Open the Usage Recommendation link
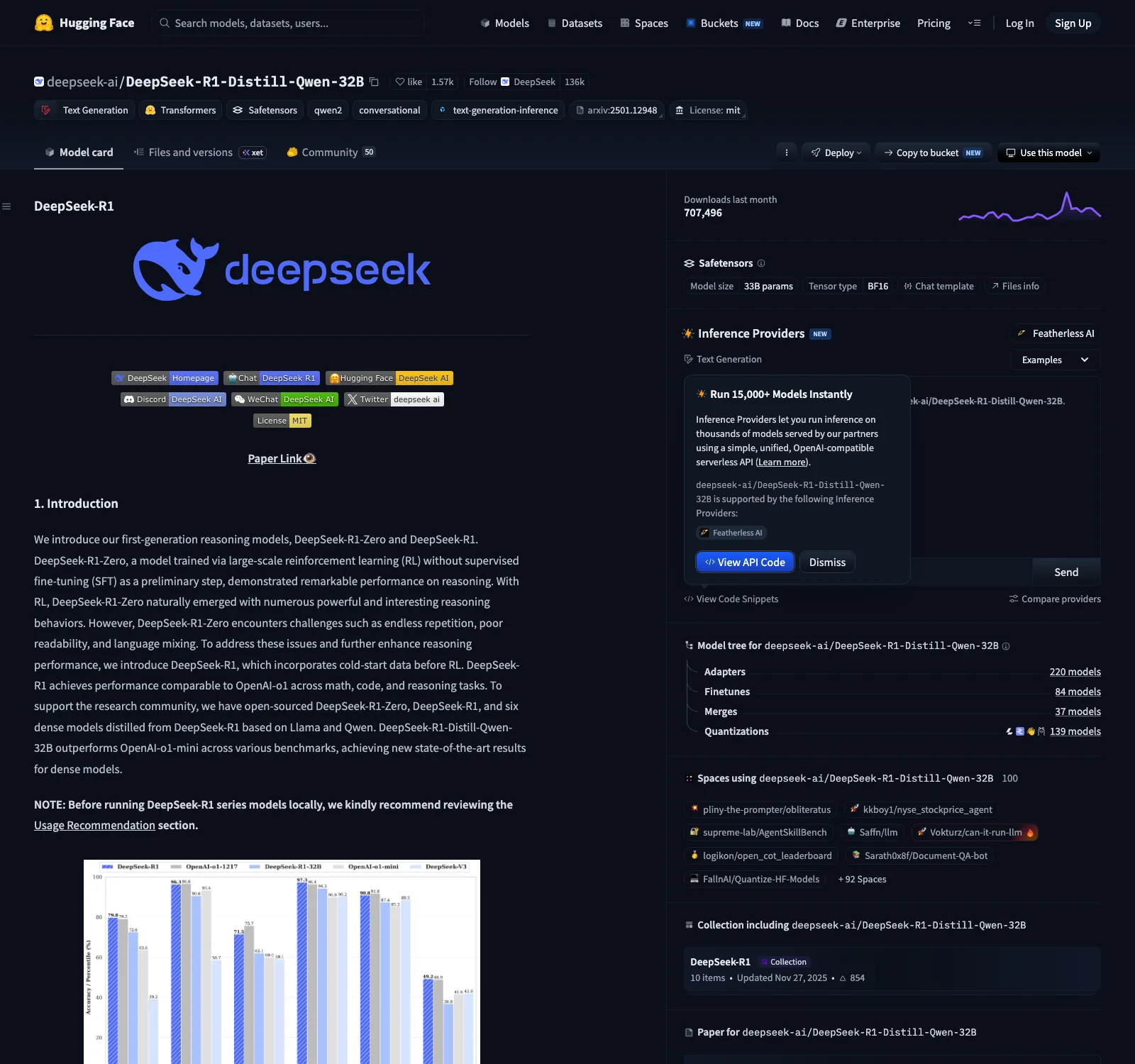 (x=94, y=825)
